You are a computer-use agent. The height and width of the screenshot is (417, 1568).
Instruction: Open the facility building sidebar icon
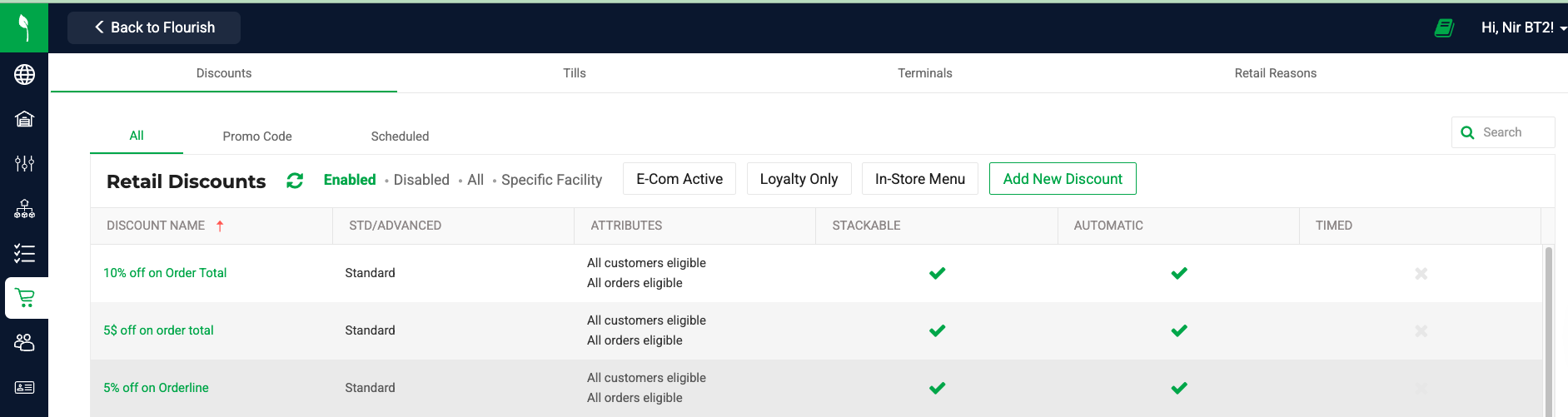[24, 119]
